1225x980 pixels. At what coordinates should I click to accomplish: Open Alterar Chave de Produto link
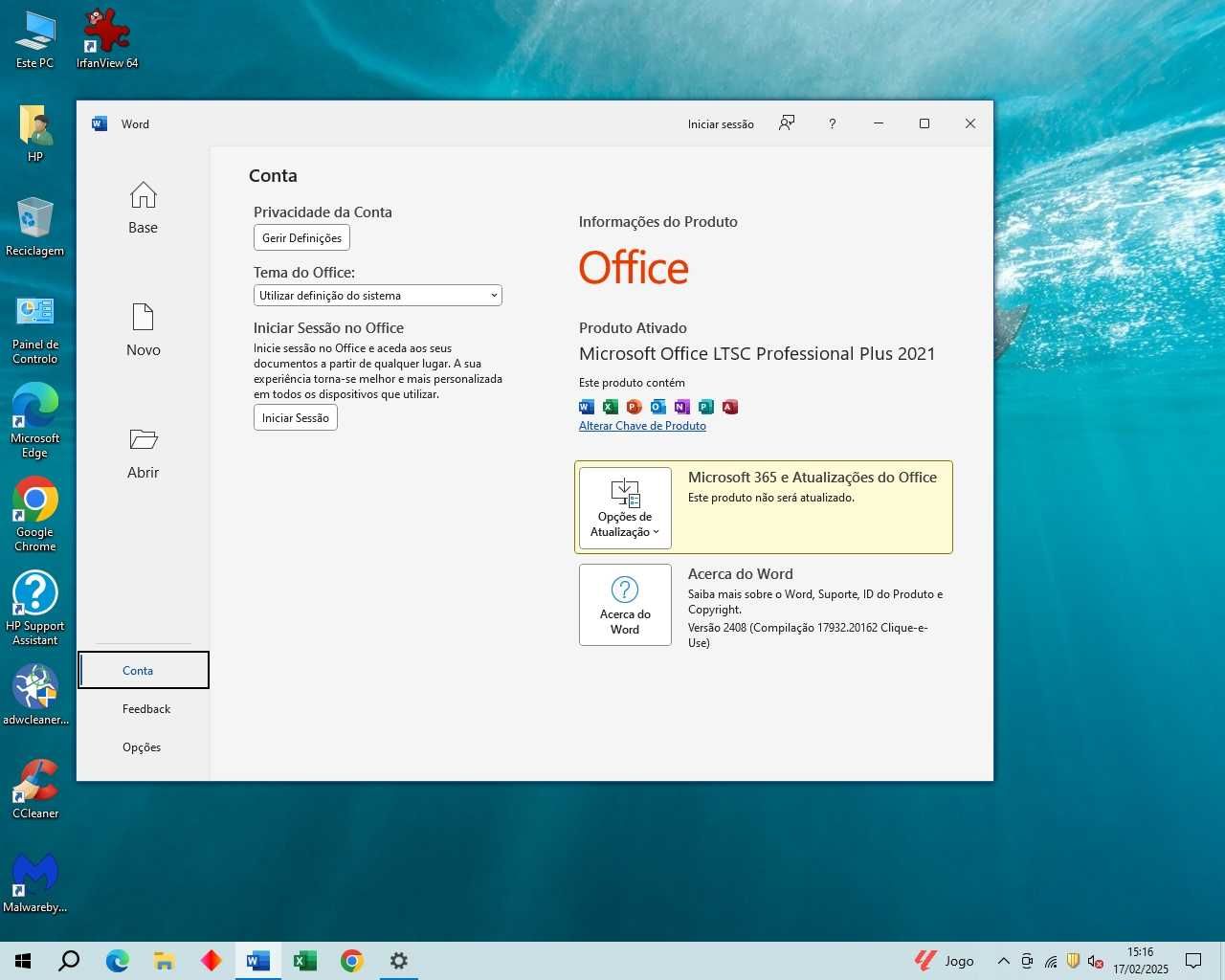click(642, 426)
